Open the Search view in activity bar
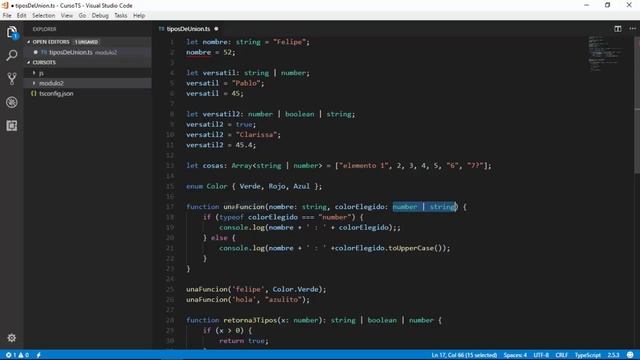640x360 pixels. pos(12,55)
